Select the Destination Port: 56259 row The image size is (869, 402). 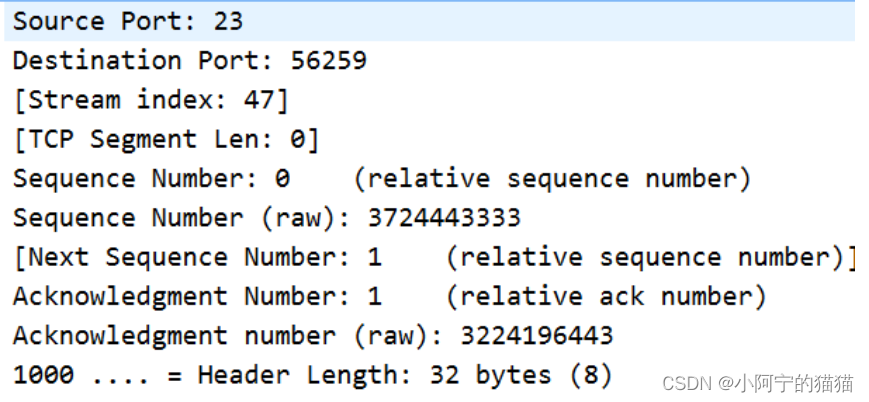click(430, 60)
